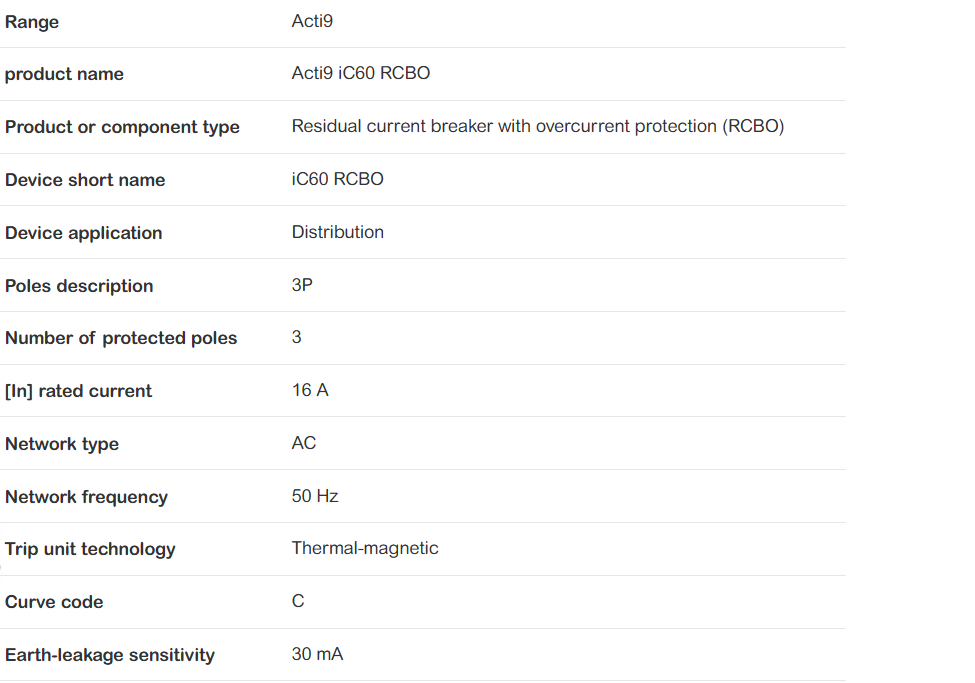975x683 pixels.
Task: Select the 'Acti9' range value
Action: tap(312, 21)
